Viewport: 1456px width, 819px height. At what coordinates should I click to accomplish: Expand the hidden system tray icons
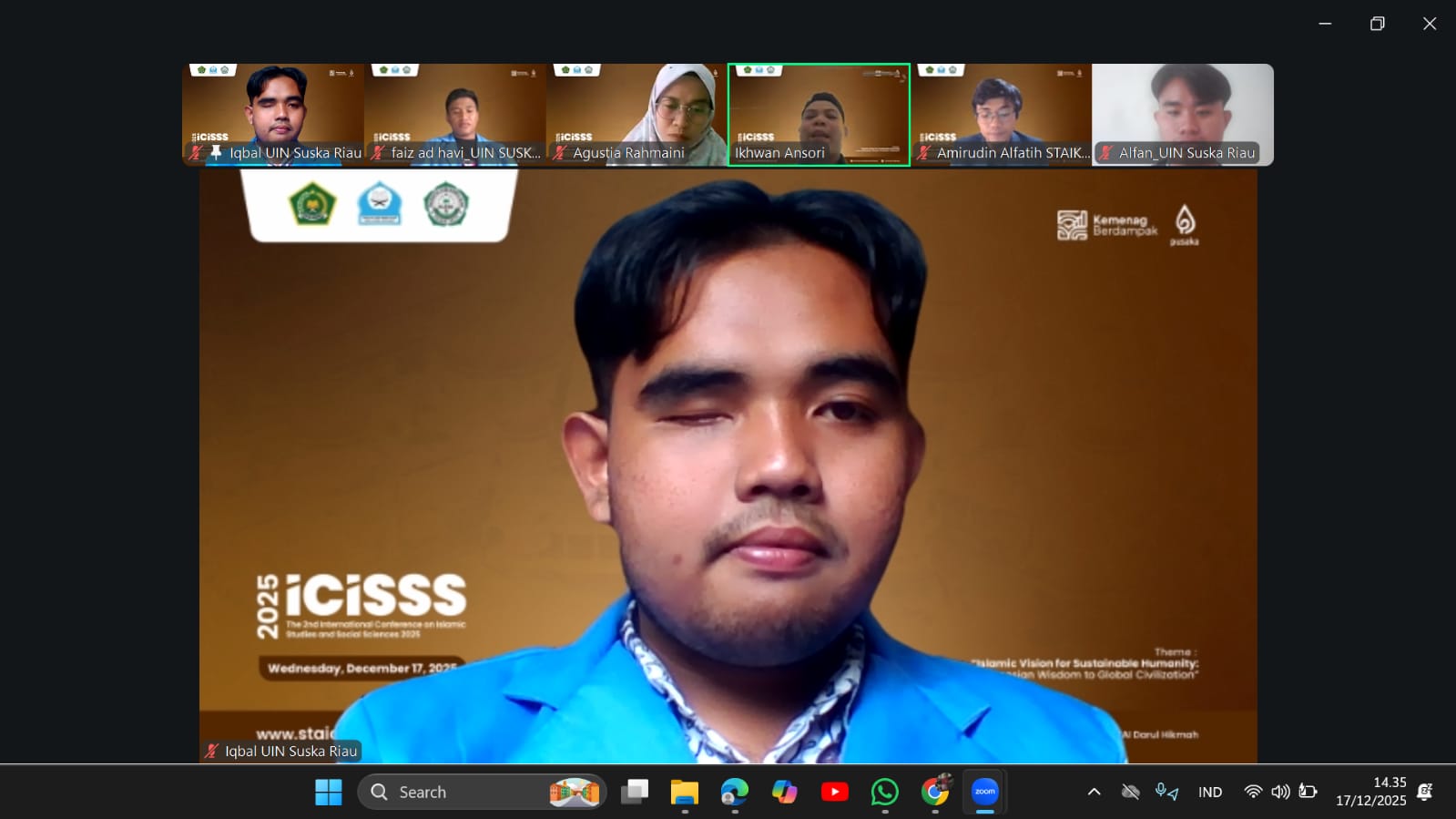pyautogui.click(x=1094, y=792)
